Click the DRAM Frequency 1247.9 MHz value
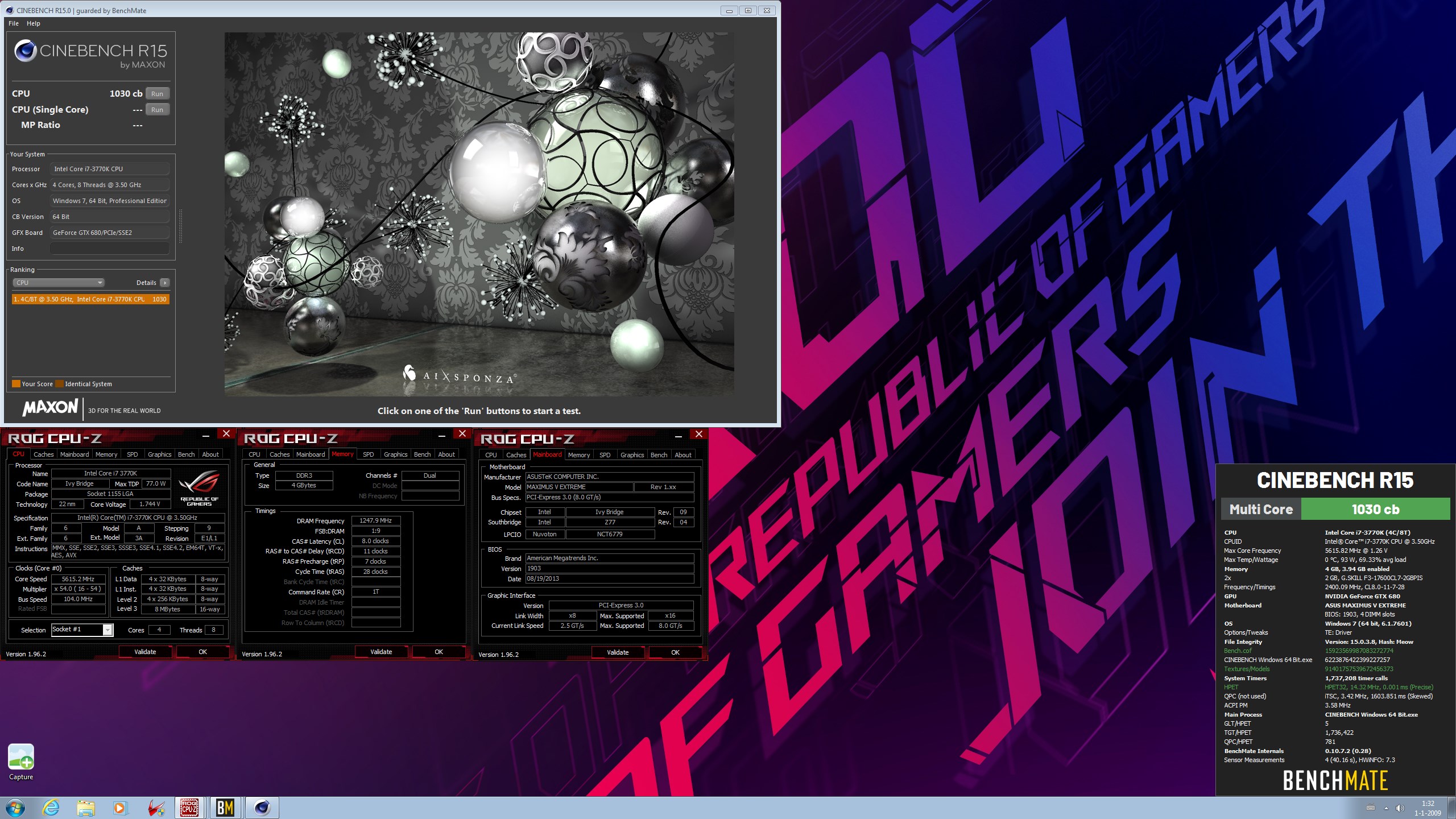Screen dimensions: 1456x819 tap(376, 520)
